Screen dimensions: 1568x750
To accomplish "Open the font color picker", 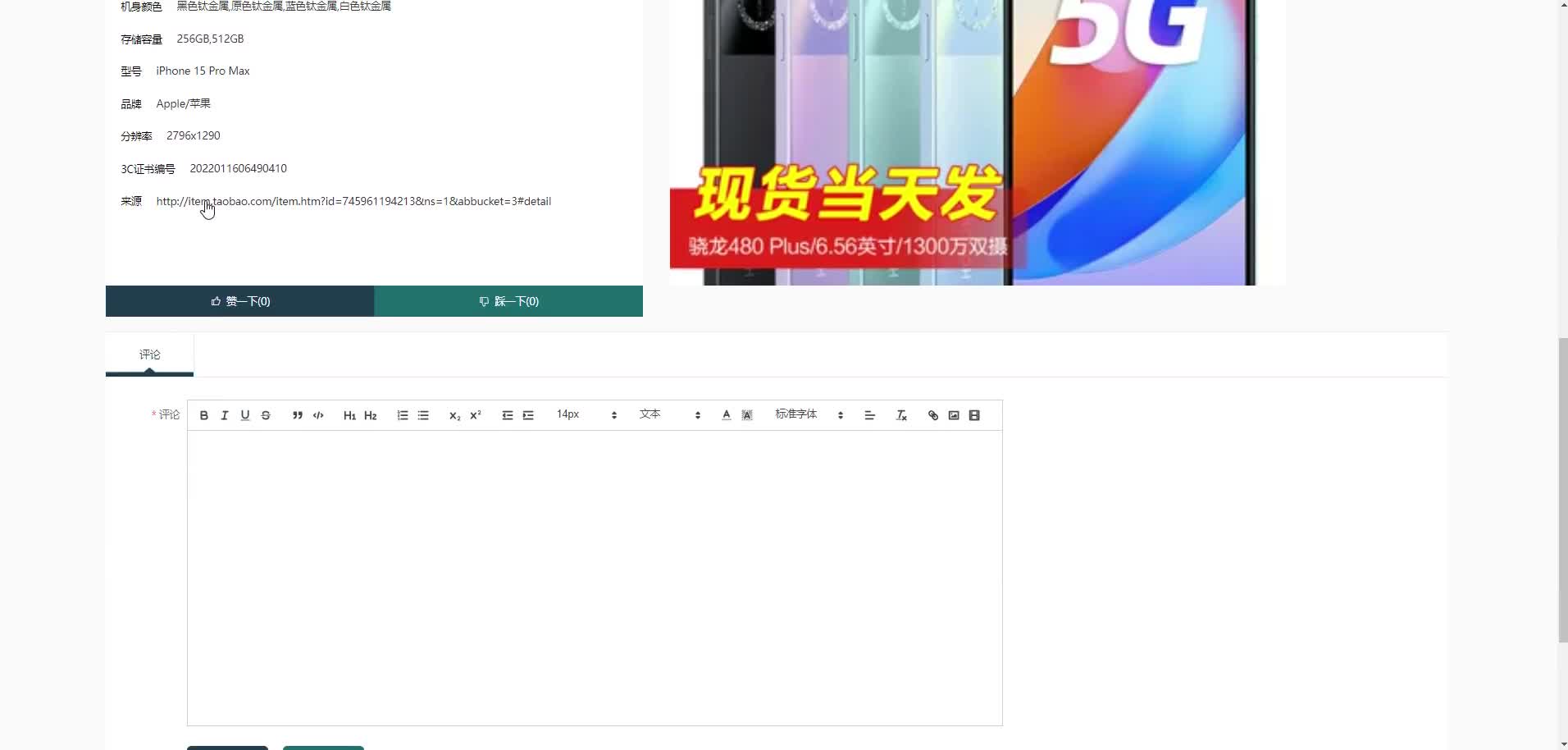I will click(x=726, y=414).
